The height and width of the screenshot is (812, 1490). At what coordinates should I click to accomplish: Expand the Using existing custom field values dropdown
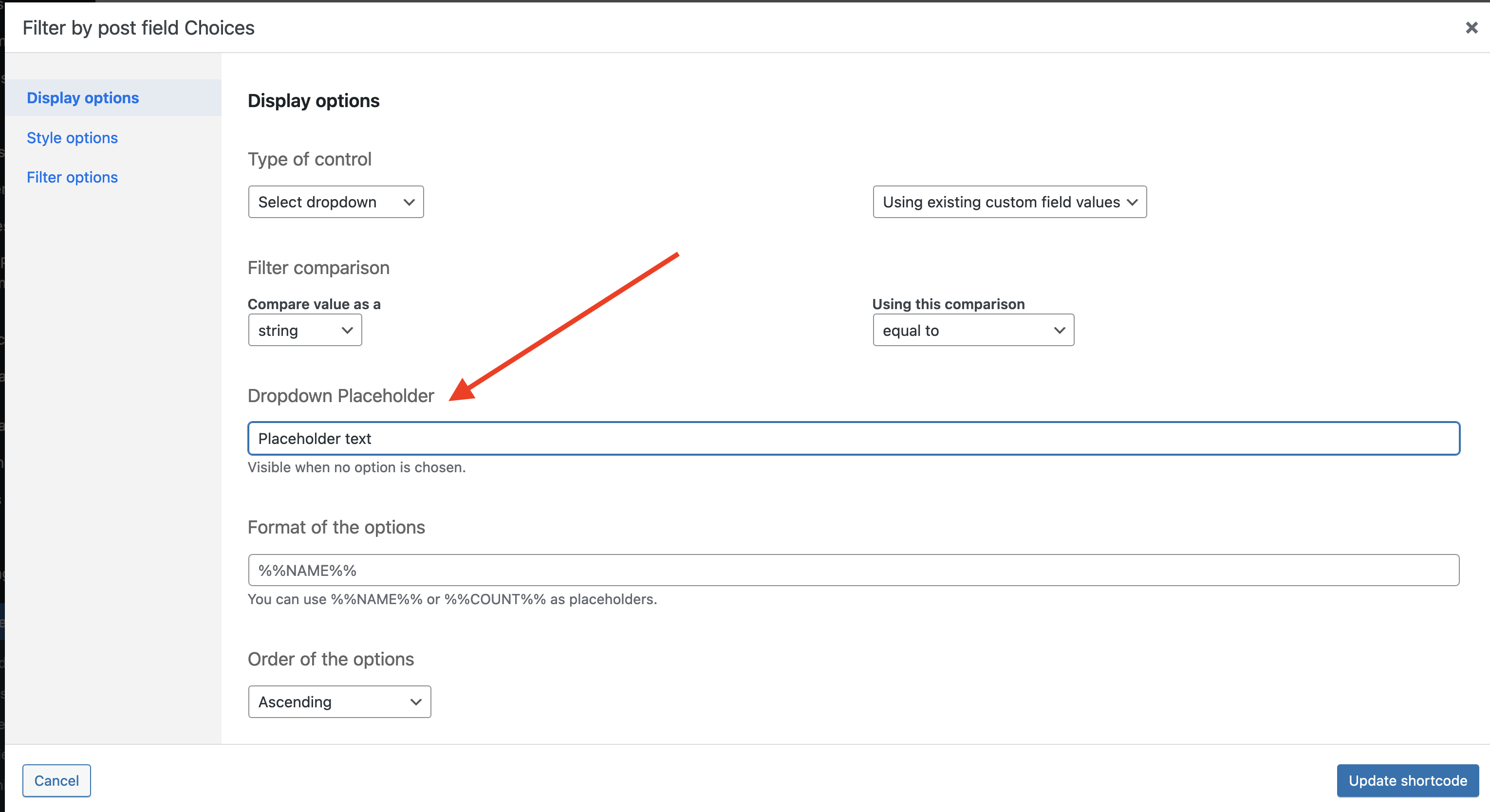(x=1009, y=202)
